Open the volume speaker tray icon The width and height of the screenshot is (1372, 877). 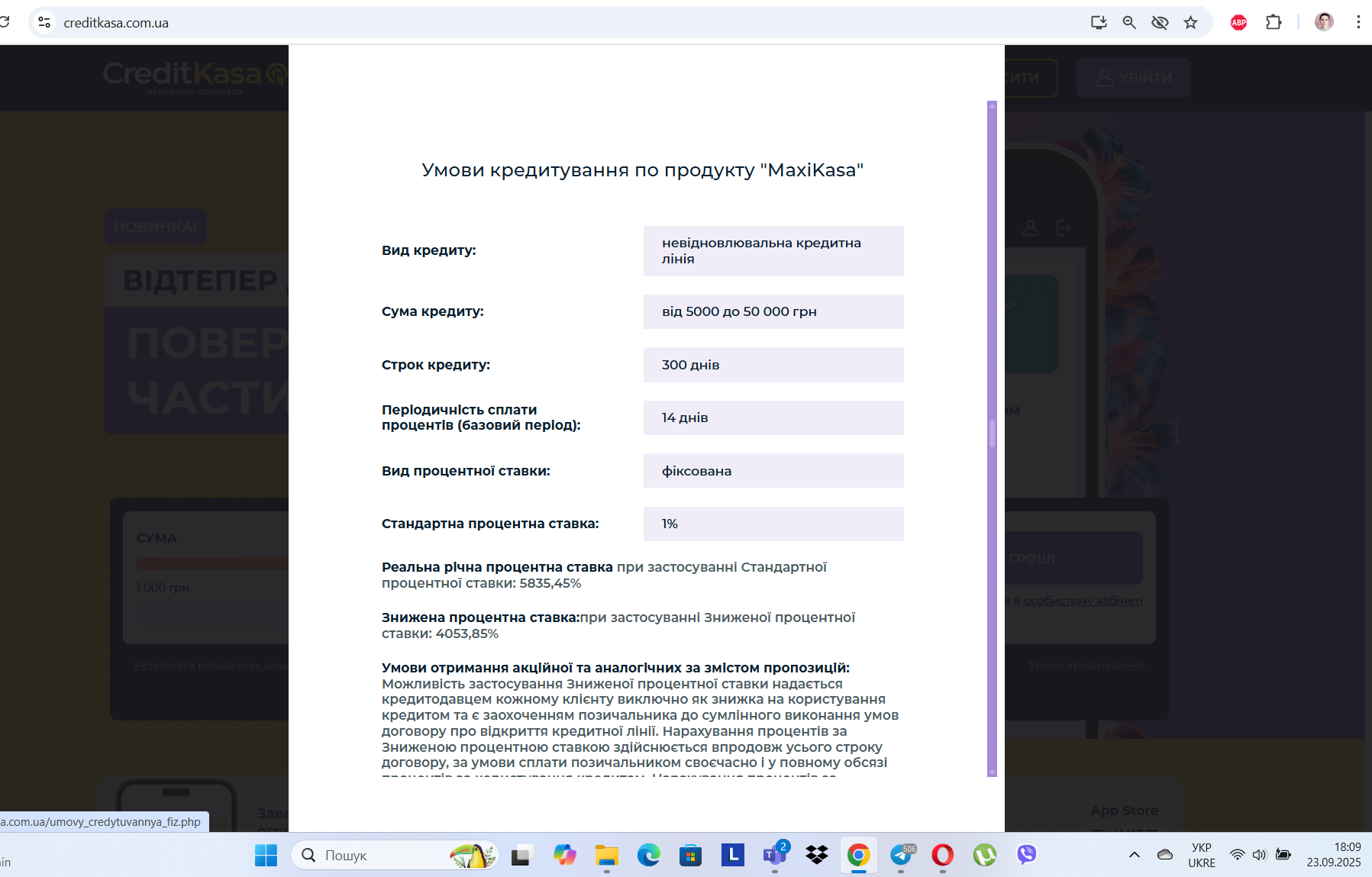click(1260, 855)
